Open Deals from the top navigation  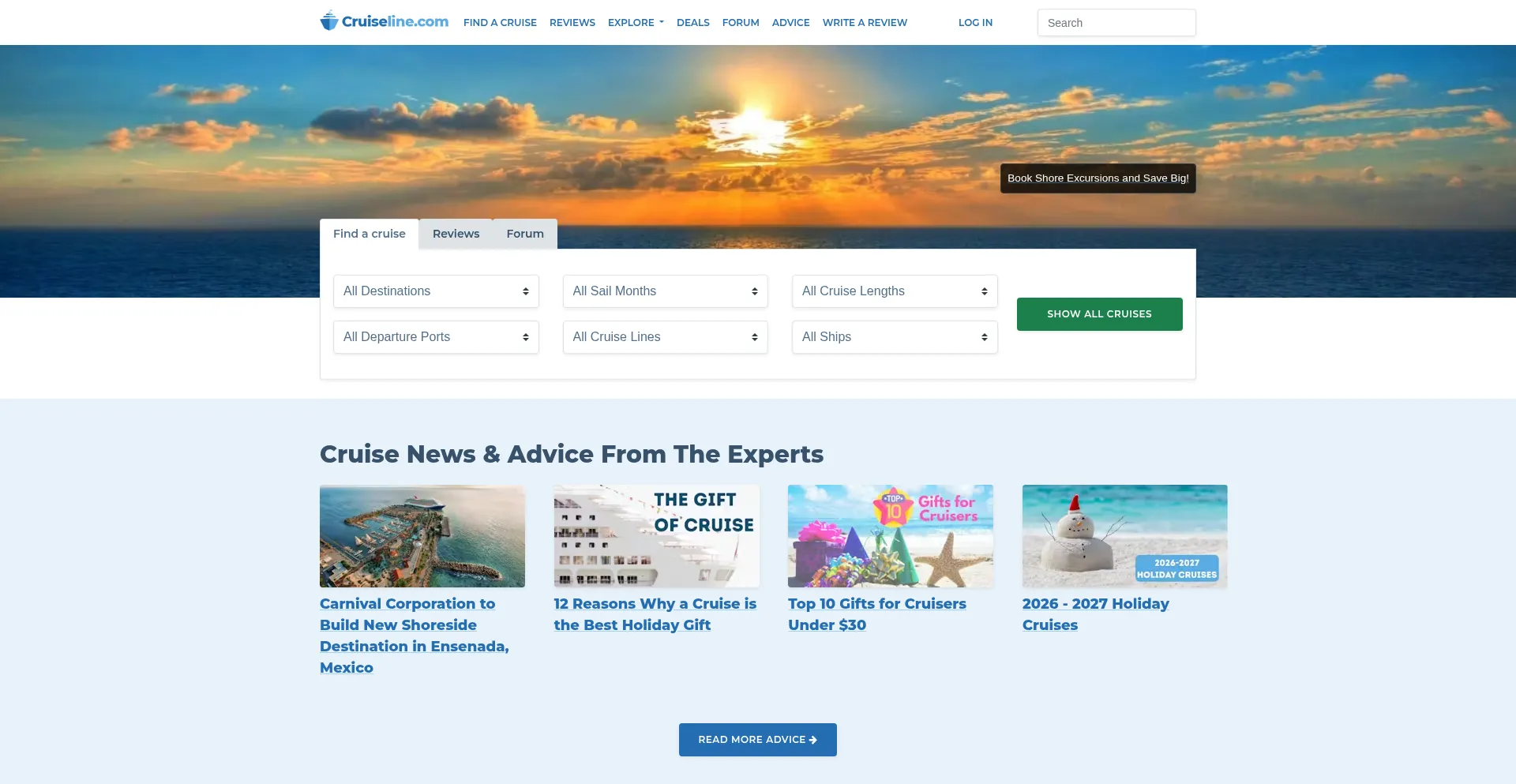point(692,23)
